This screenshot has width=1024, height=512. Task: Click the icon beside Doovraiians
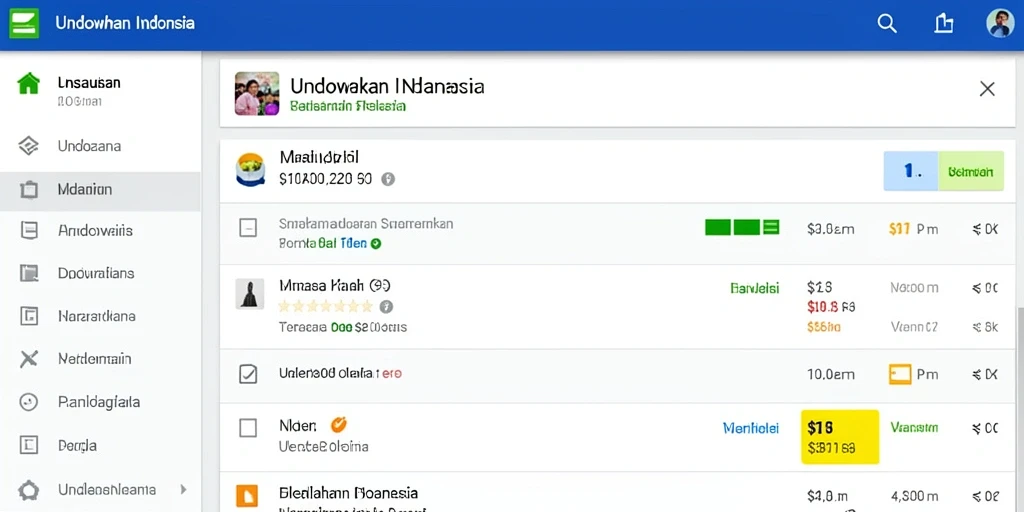(x=29, y=273)
